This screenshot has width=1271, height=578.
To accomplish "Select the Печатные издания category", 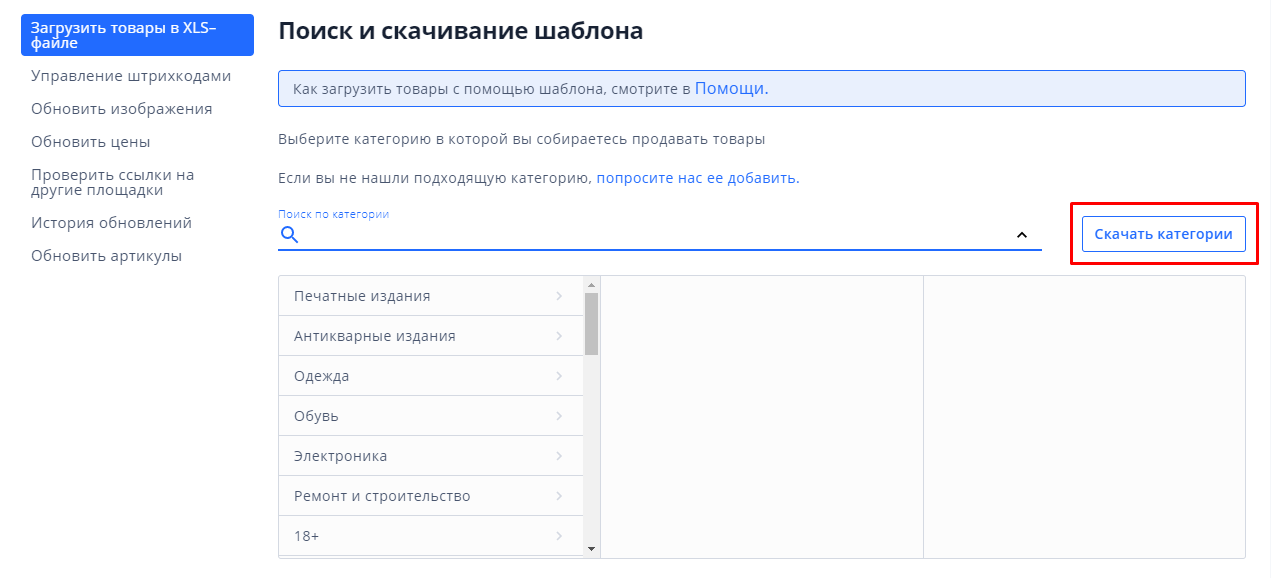I will tap(431, 296).
